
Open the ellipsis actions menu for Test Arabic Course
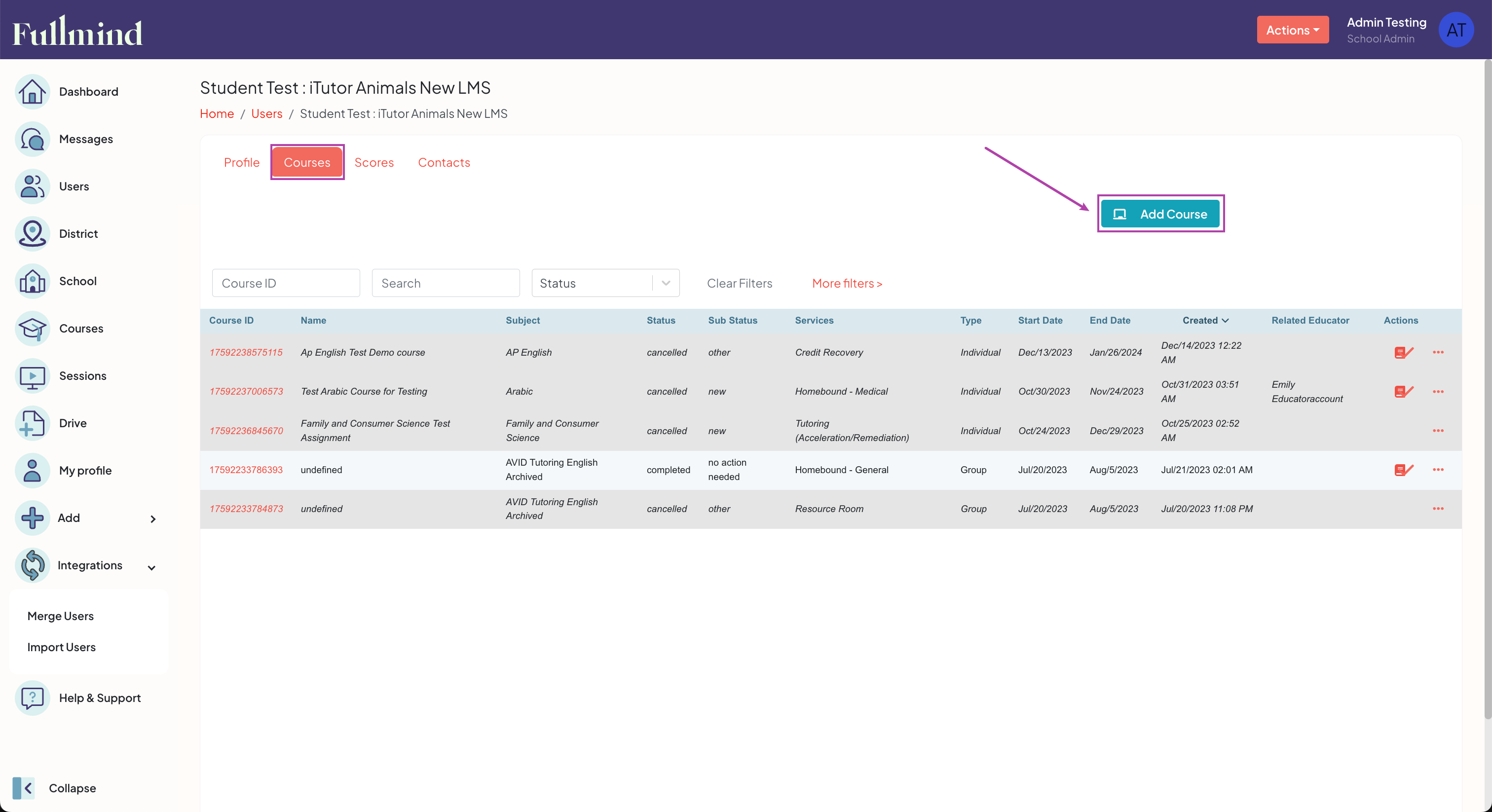click(1439, 392)
